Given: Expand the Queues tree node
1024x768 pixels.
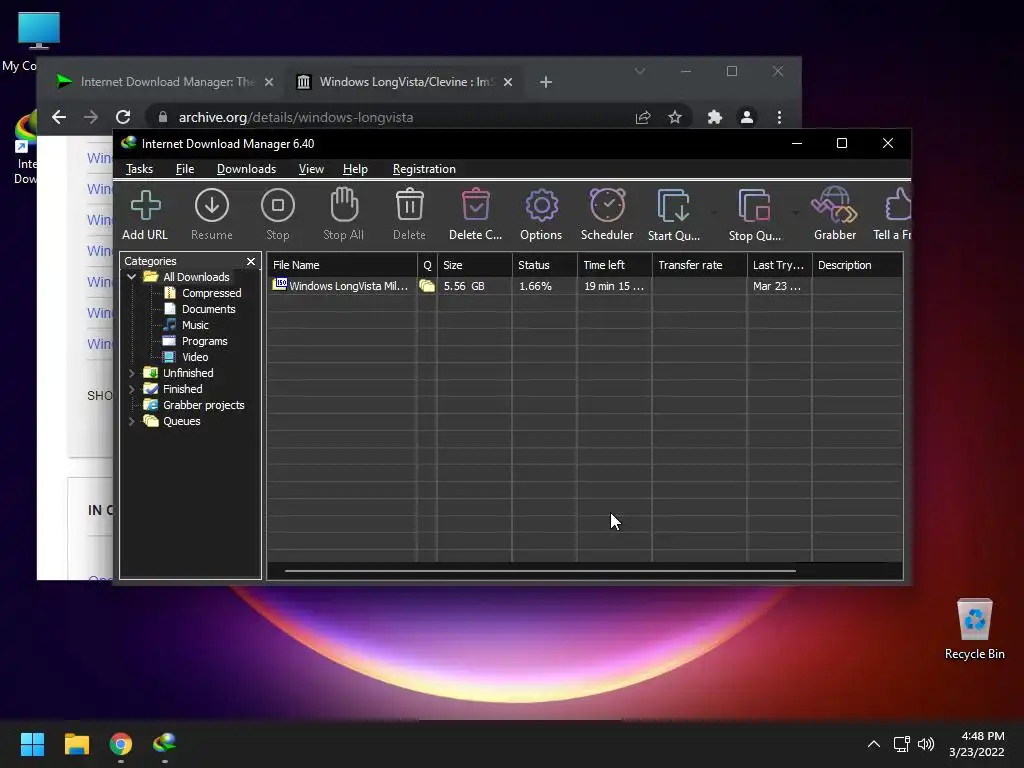Looking at the screenshot, I should pos(131,421).
